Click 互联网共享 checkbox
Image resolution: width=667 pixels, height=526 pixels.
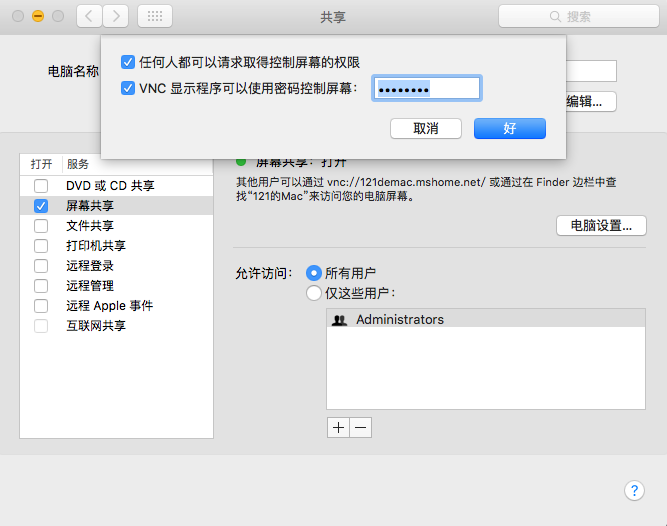coord(41,326)
